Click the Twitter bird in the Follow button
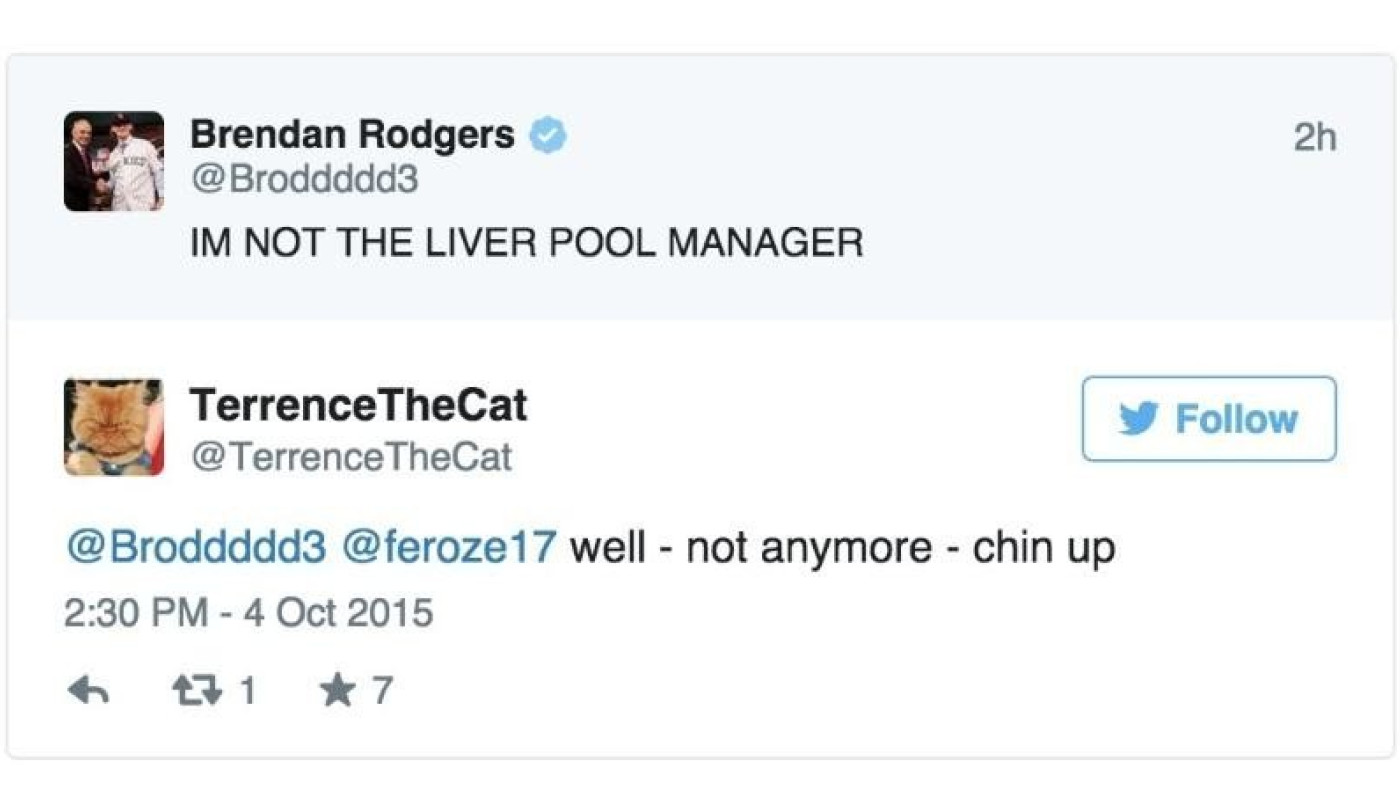 [x=1140, y=419]
